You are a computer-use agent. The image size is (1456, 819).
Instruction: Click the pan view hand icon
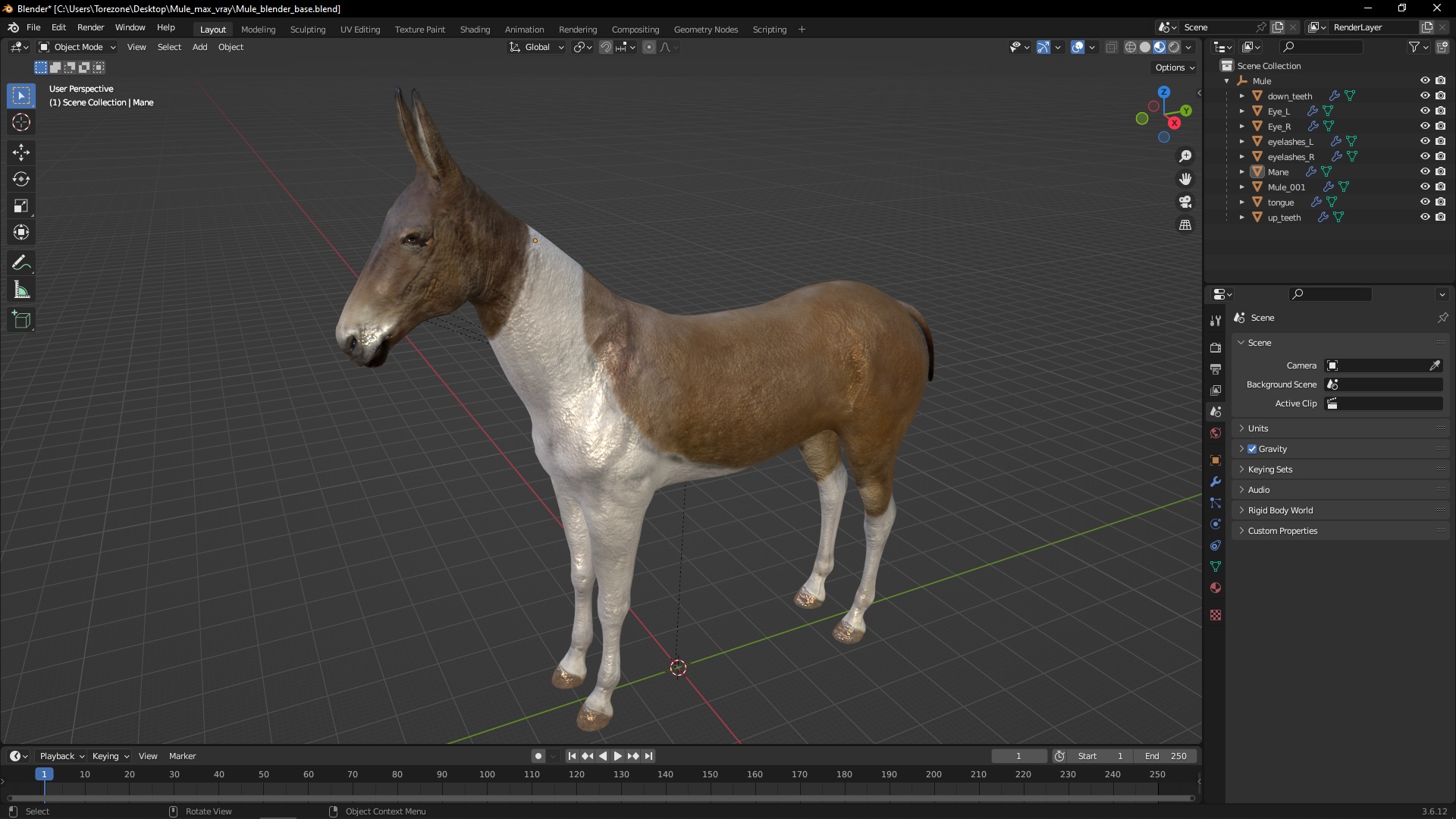pyautogui.click(x=1185, y=179)
